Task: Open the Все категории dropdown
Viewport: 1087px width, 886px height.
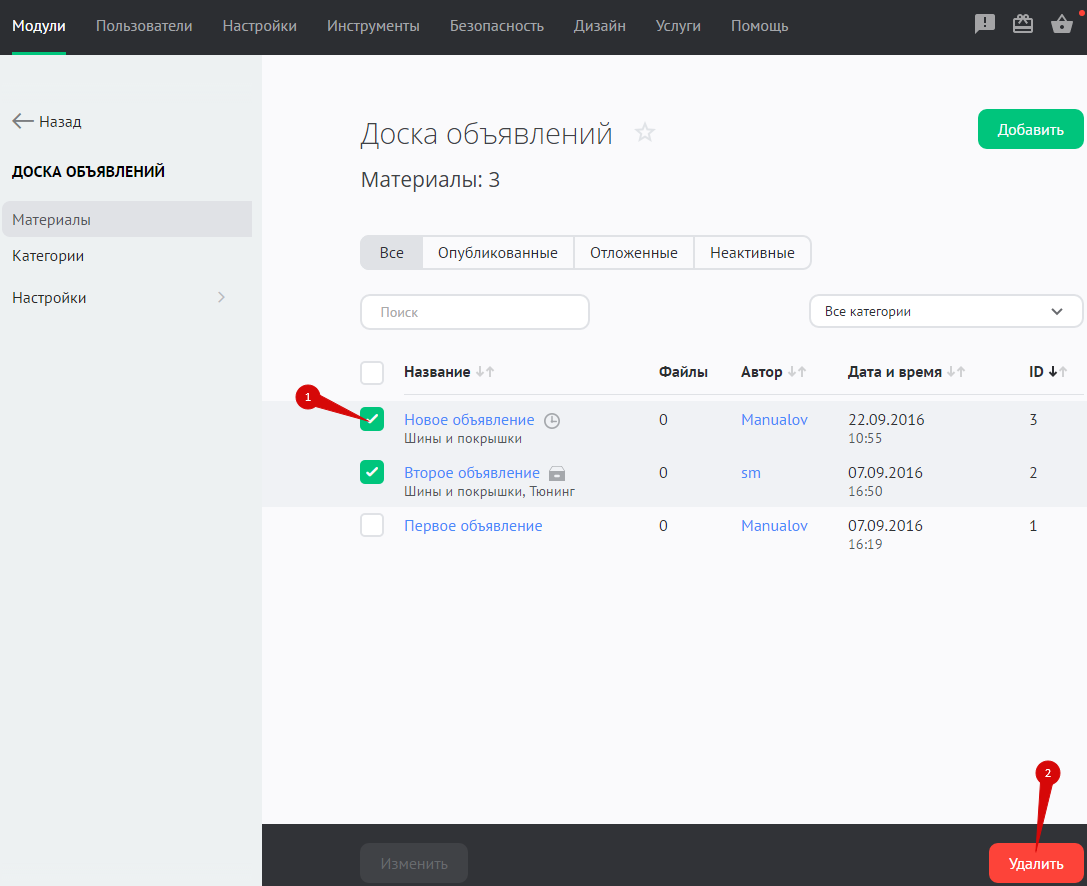Action: (945, 311)
